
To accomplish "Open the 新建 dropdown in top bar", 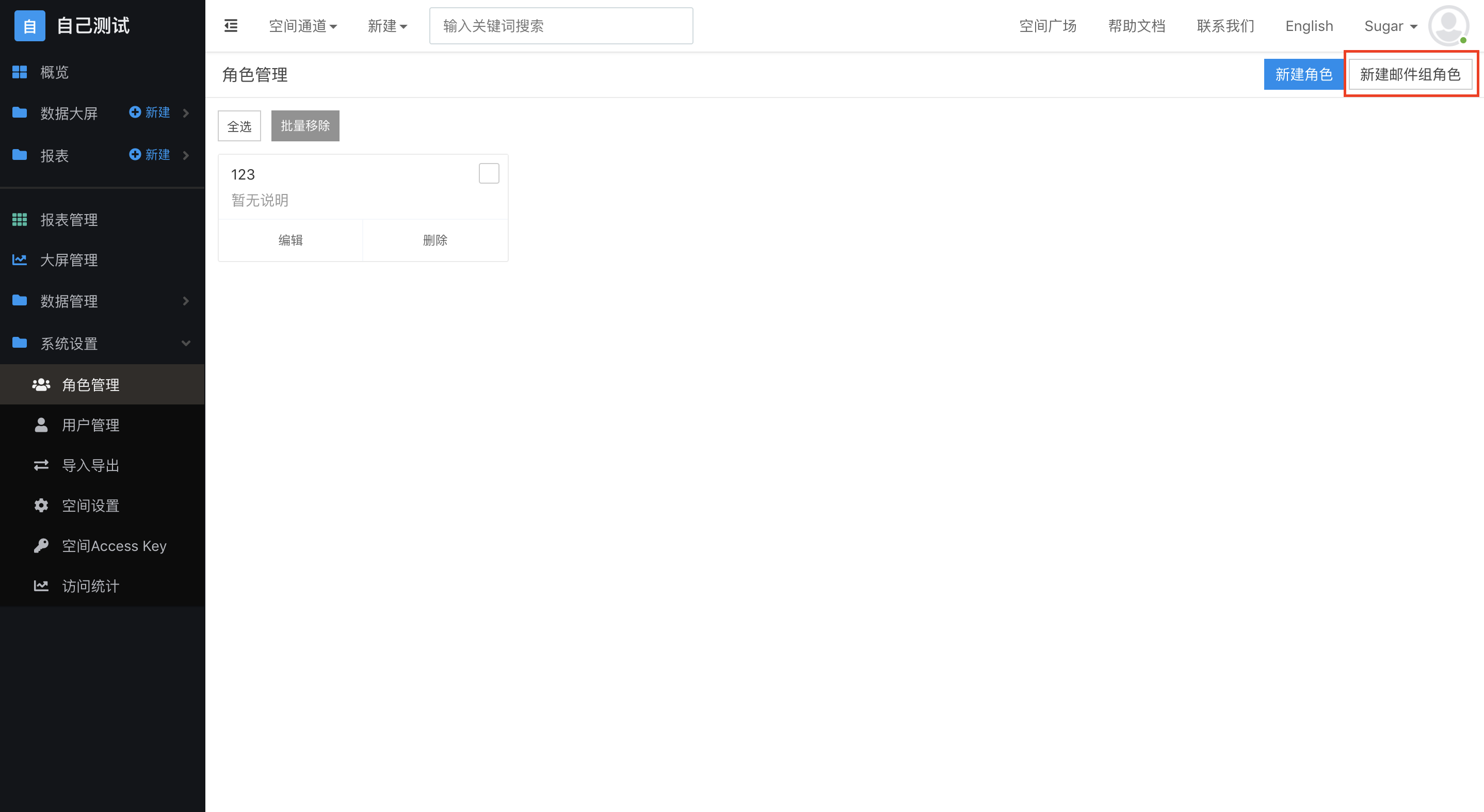I will point(387,26).
